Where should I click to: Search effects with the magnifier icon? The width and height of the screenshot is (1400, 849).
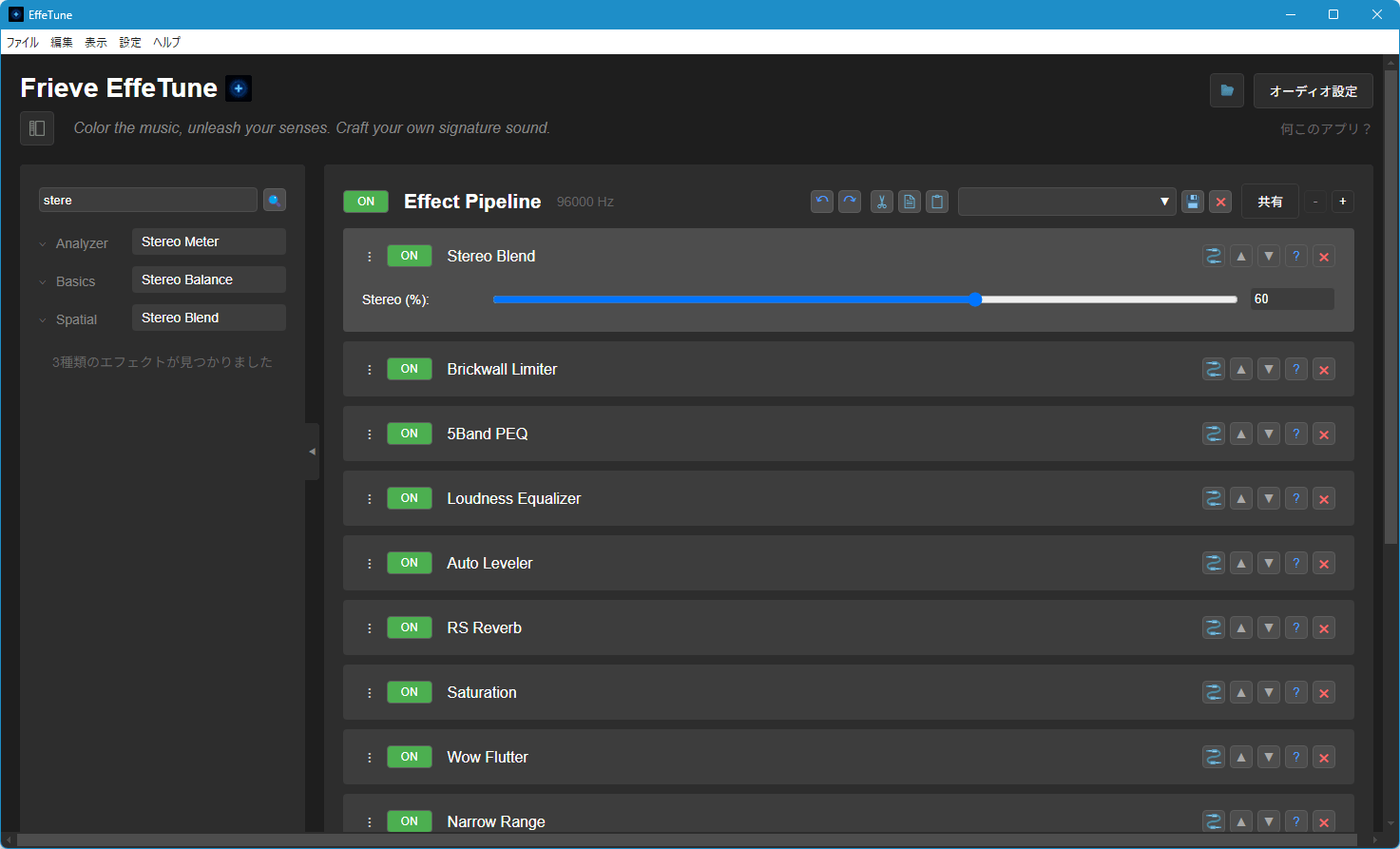[275, 200]
